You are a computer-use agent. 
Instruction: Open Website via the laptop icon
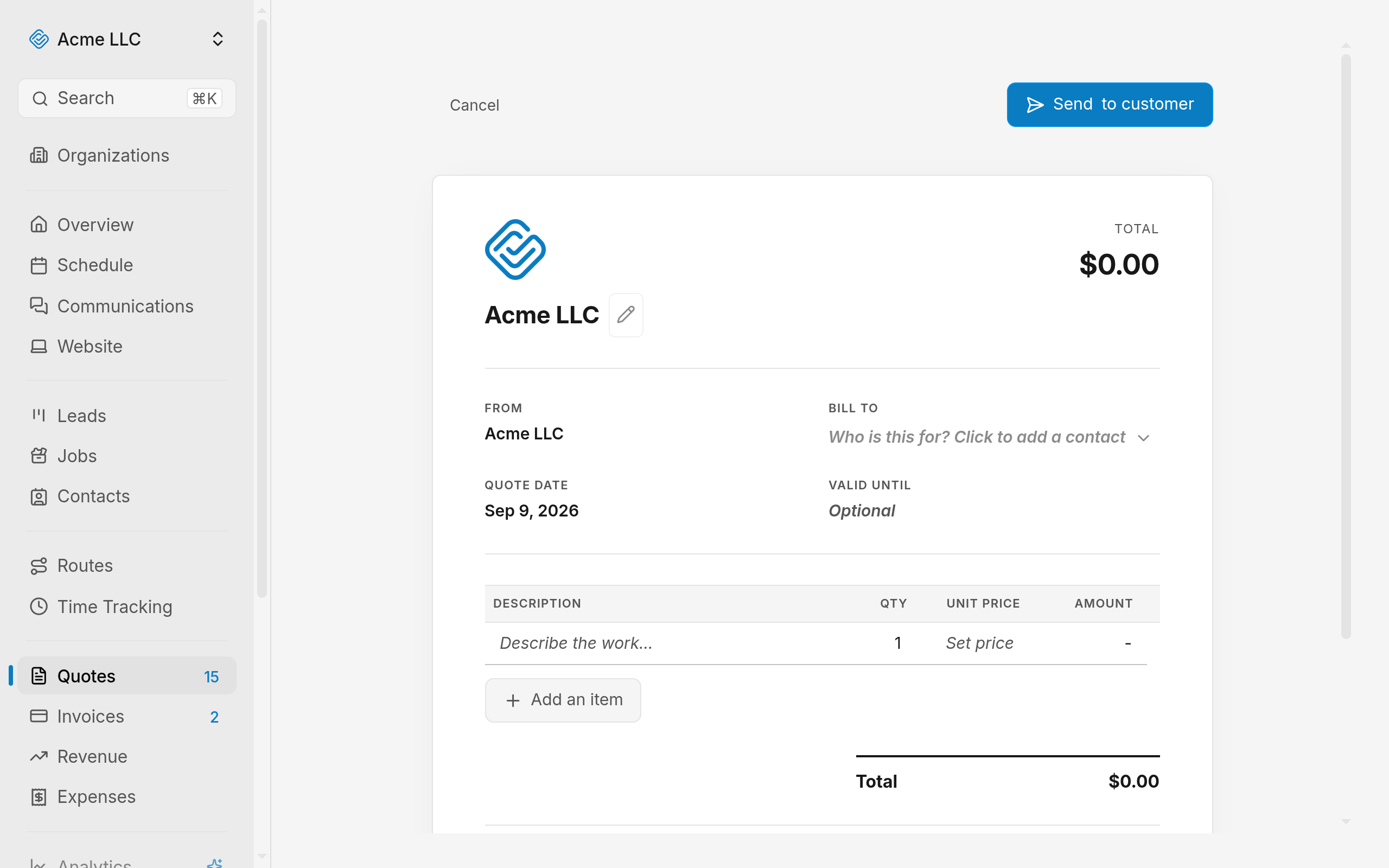click(39, 346)
